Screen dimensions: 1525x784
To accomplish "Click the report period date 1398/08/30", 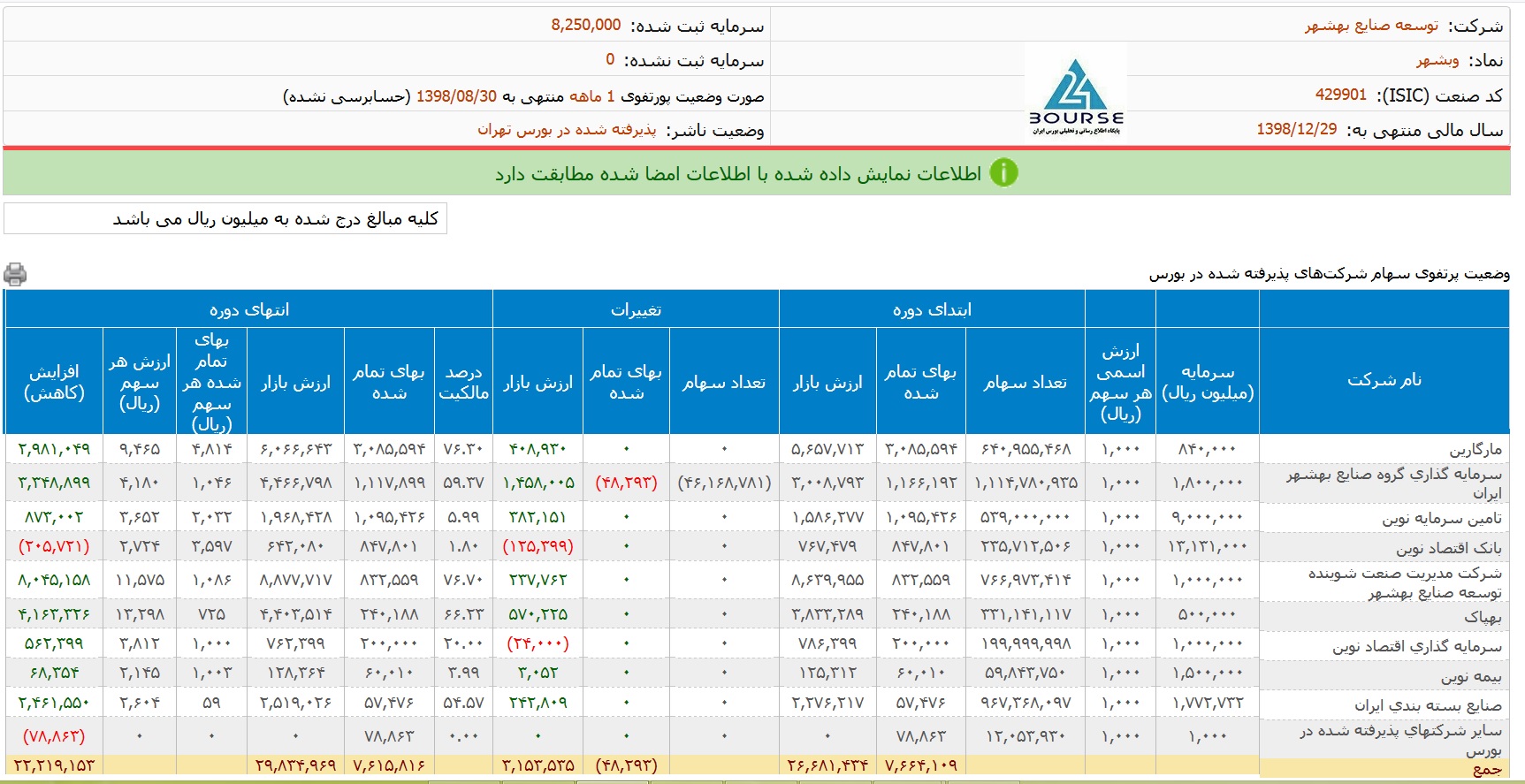I will coord(456,95).
